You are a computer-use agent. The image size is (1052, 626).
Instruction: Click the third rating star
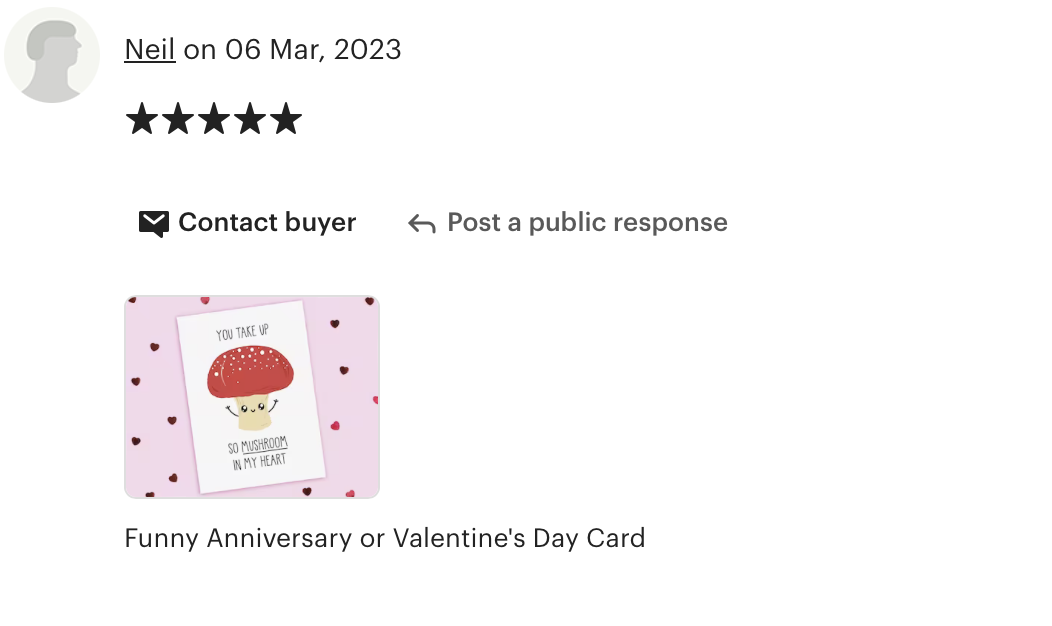point(214,119)
